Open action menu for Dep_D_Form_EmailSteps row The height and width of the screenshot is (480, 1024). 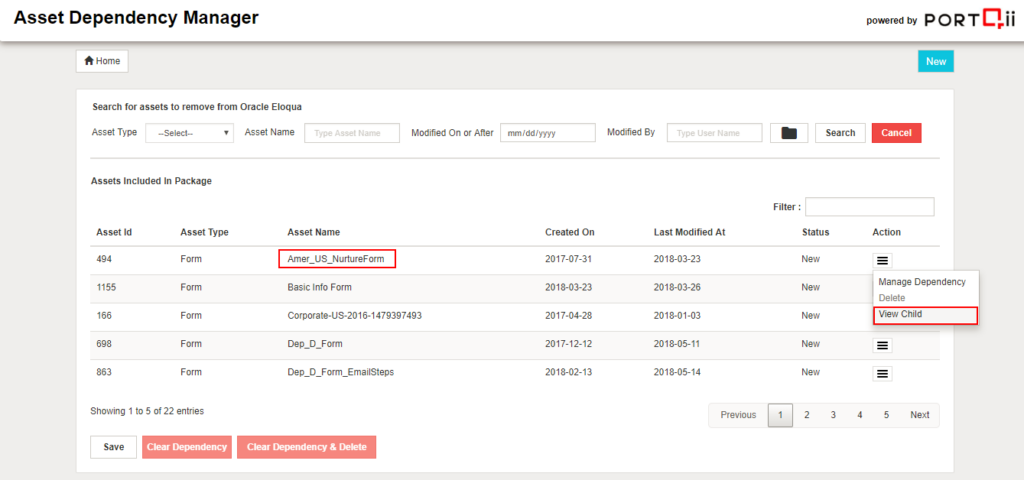[x=882, y=373]
